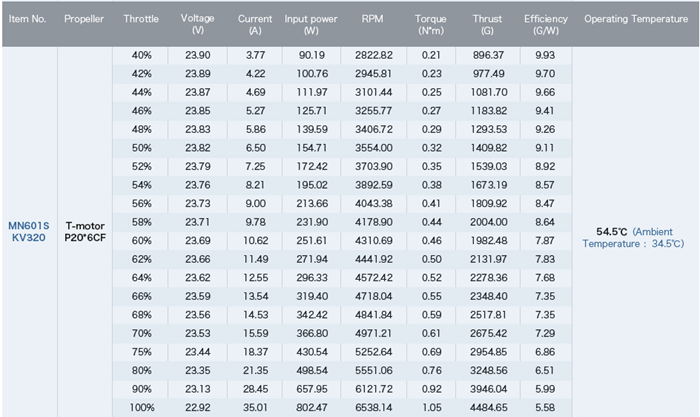Click the 802.47 input power value
Image resolution: width=700 pixels, height=417 pixels.
pyautogui.click(x=311, y=408)
